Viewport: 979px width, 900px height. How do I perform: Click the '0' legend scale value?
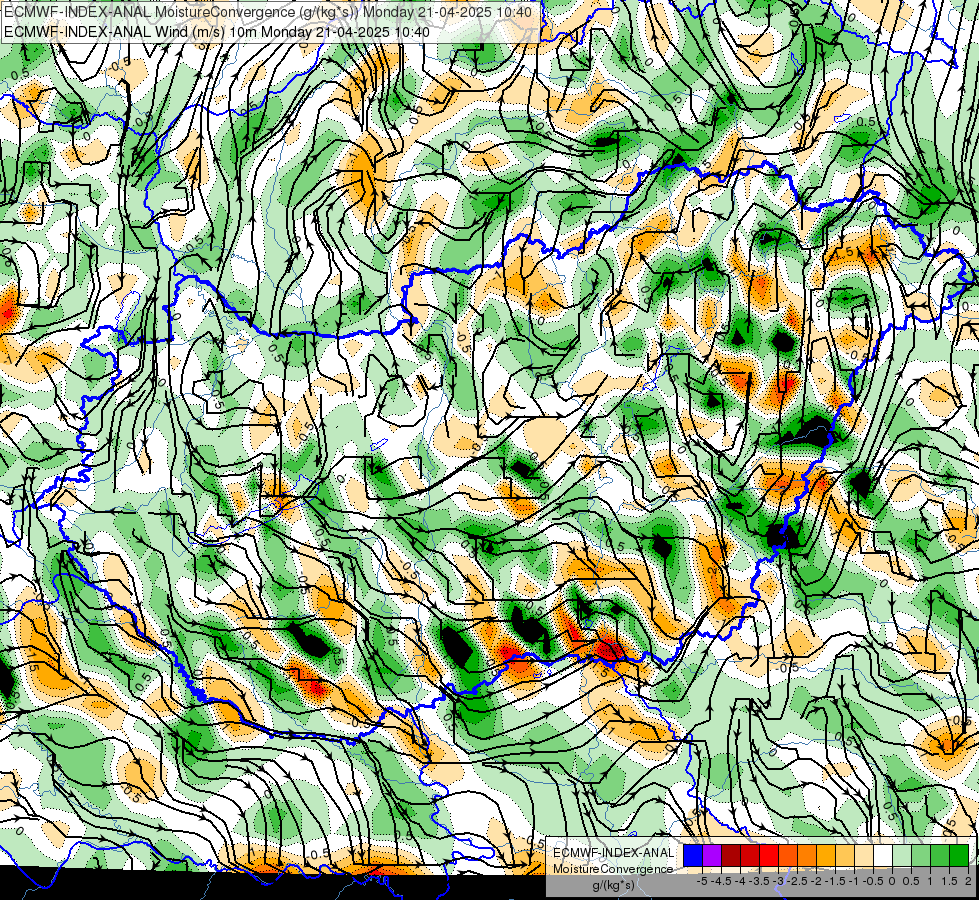[892, 881]
